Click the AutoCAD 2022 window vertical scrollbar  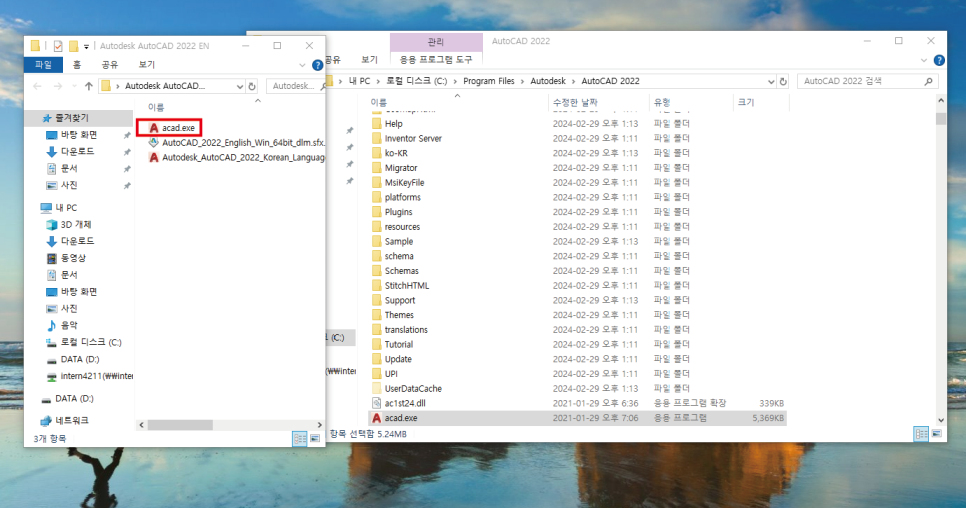tap(941, 119)
